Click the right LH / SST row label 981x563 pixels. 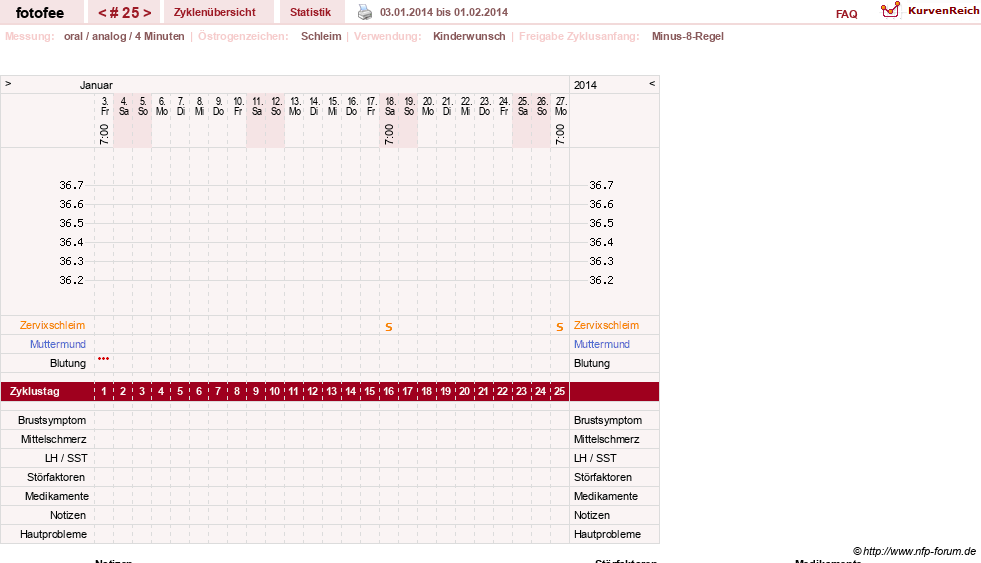pyautogui.click(x=595, y=459)
